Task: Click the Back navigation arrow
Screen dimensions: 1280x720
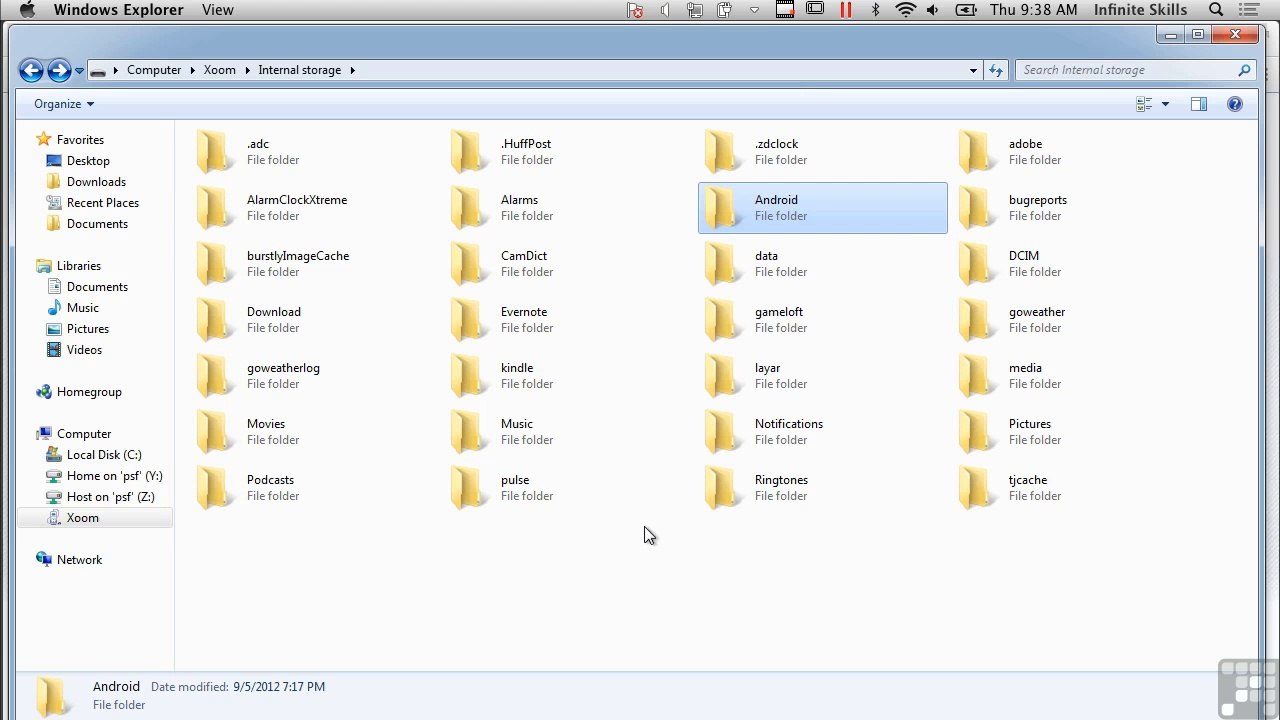Action: click(31, 70)
